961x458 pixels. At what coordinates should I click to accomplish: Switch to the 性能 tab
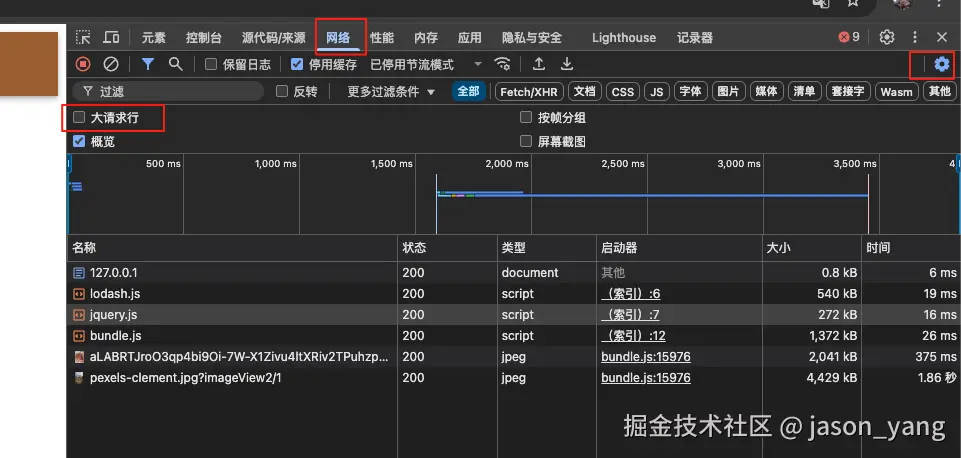(x=382, y=37)
